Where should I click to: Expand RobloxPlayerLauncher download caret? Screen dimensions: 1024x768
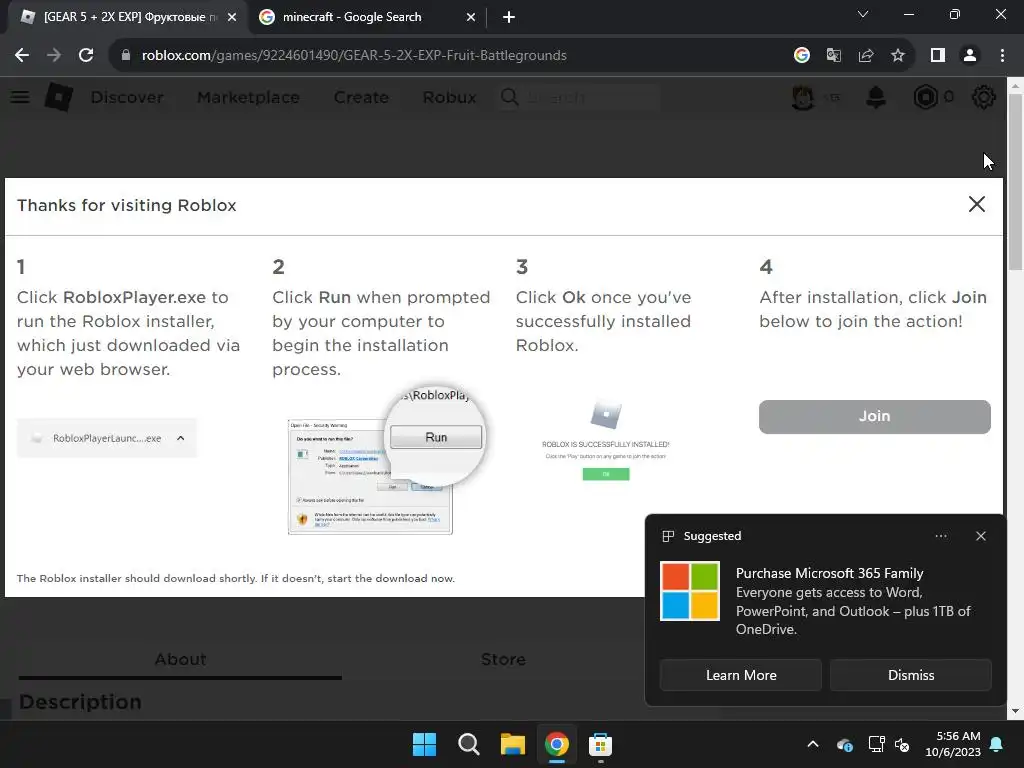coord(181,438)
